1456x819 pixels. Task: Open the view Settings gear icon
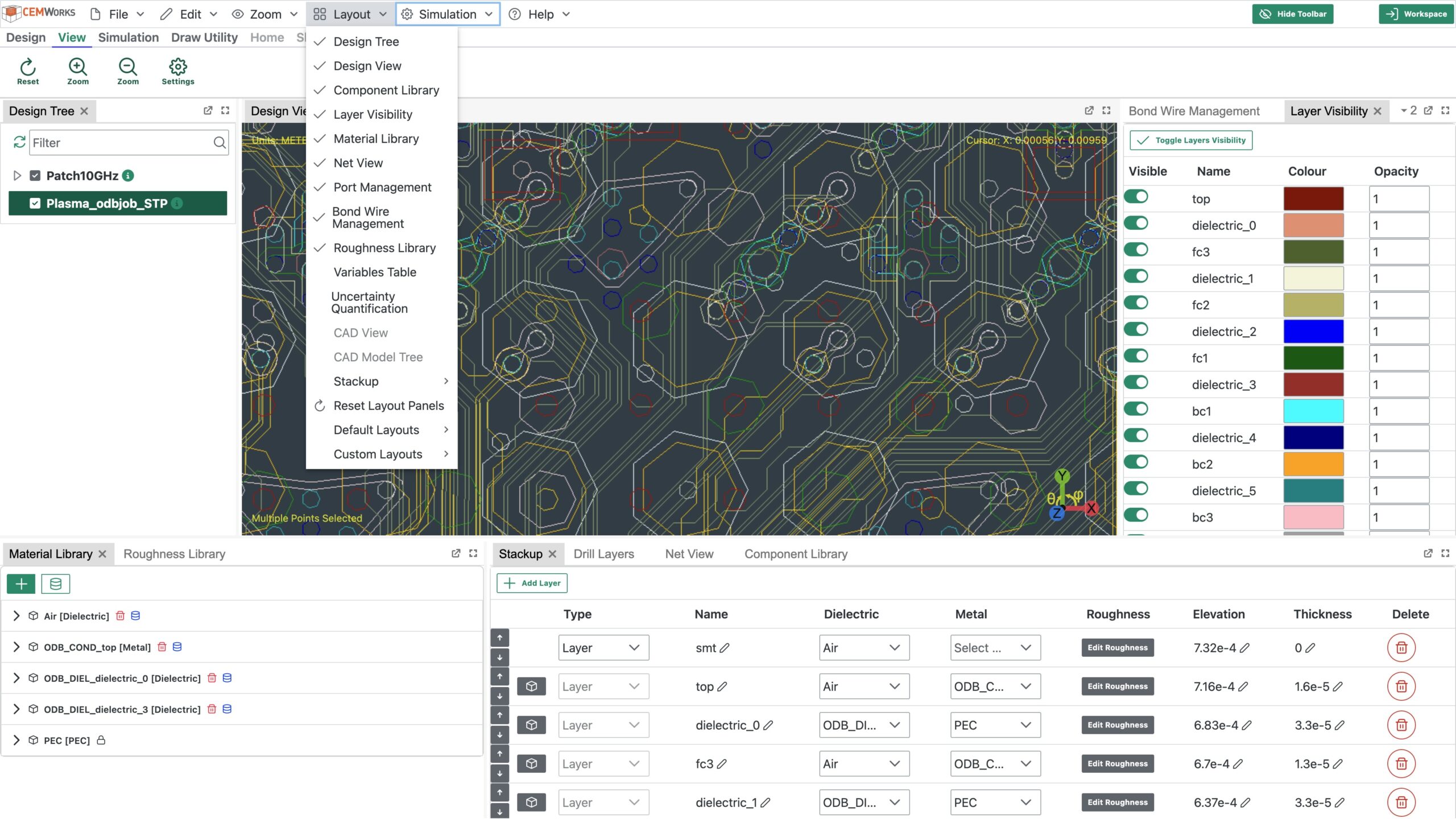coord(177,68)
